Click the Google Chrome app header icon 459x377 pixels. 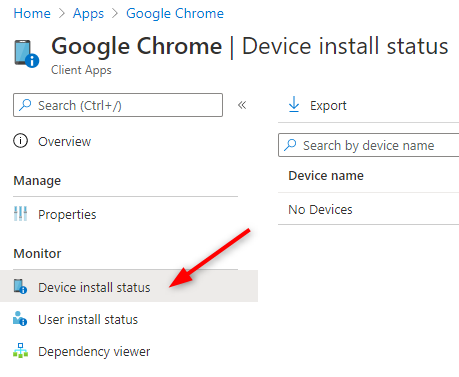(26, 54)
